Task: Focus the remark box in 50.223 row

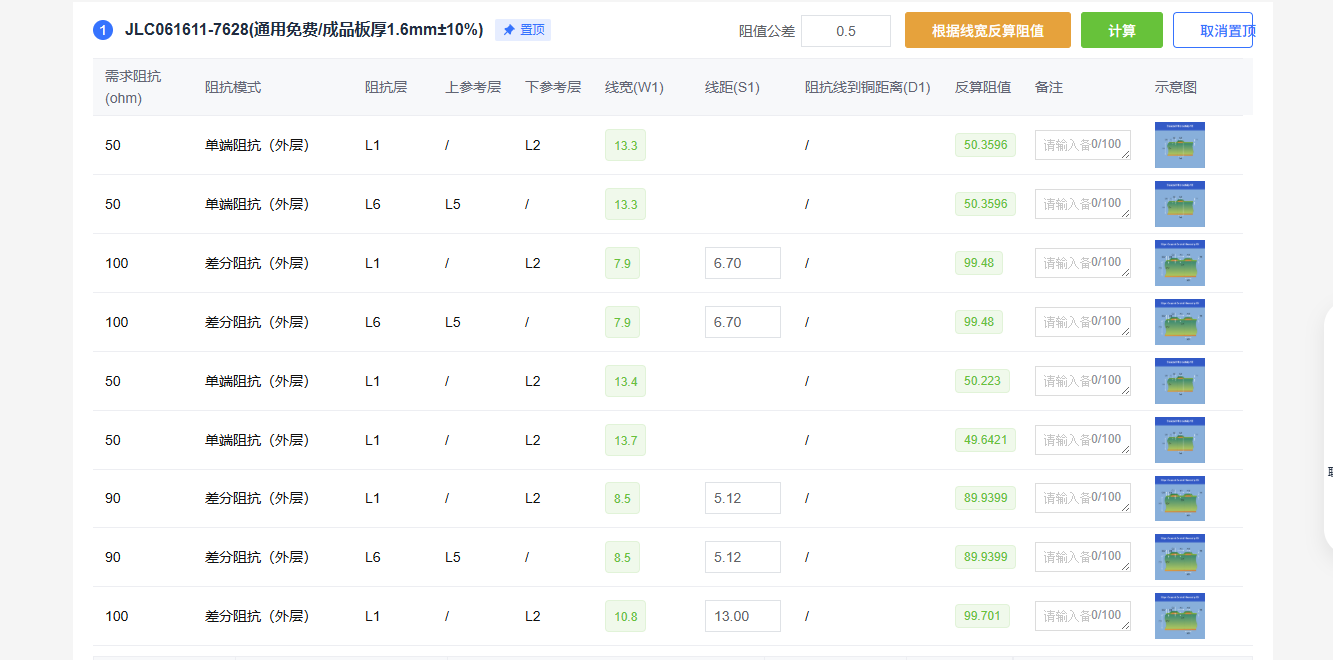Action: tap(1083, 381)
